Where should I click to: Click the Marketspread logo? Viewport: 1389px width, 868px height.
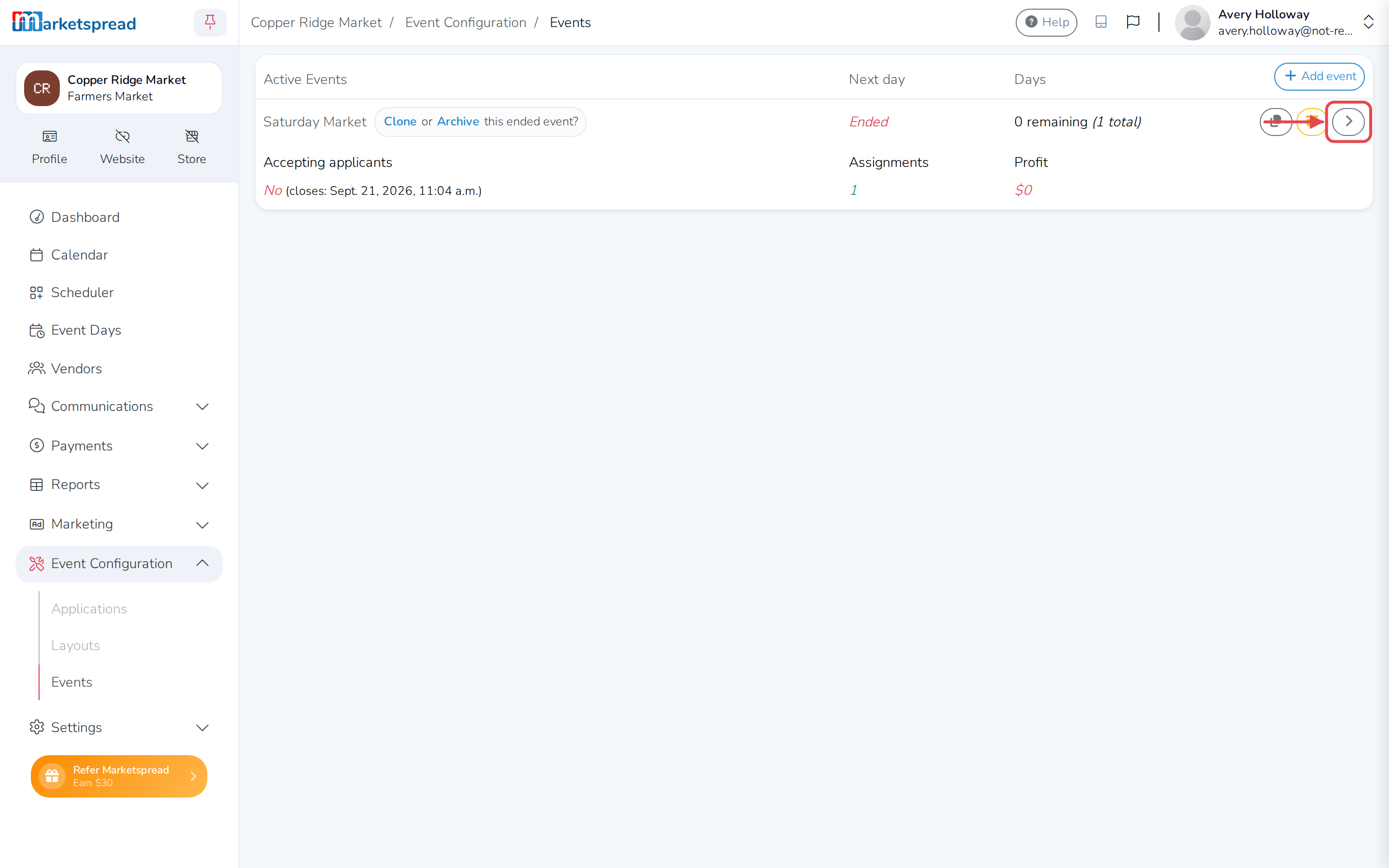pyautogui.click(x=74, y=22)
